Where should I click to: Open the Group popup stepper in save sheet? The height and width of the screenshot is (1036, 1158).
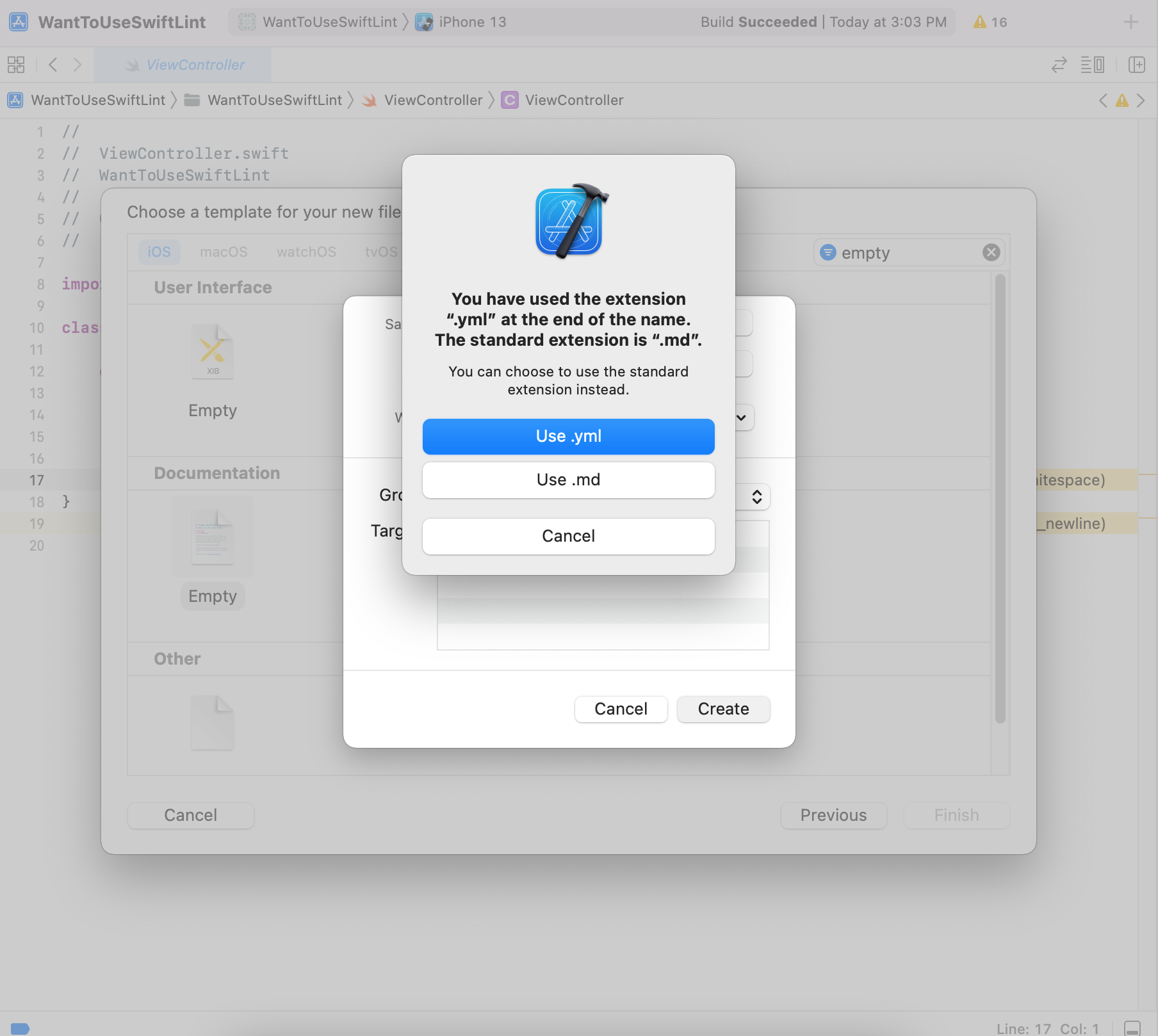[756, 497]
